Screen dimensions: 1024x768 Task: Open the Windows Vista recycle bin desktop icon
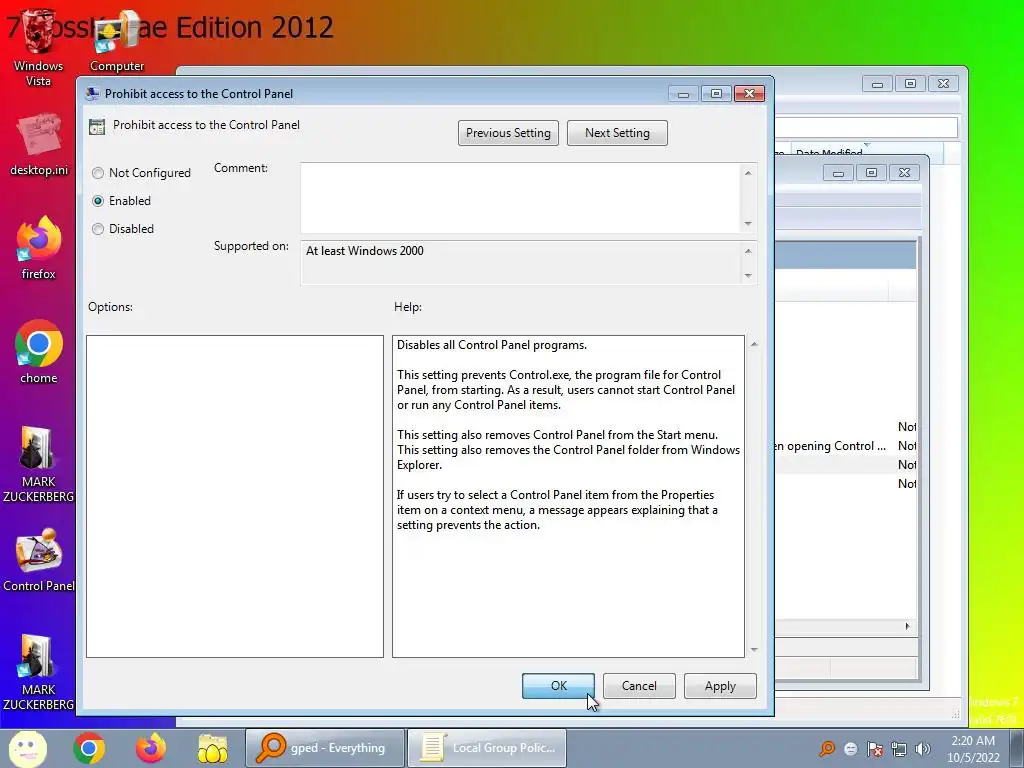38,46
